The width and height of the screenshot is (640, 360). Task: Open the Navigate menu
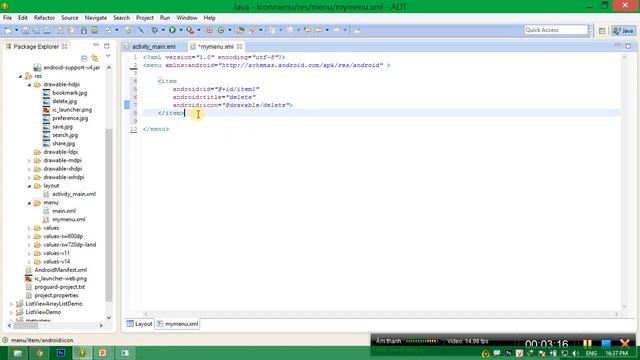tap(96, 18)
